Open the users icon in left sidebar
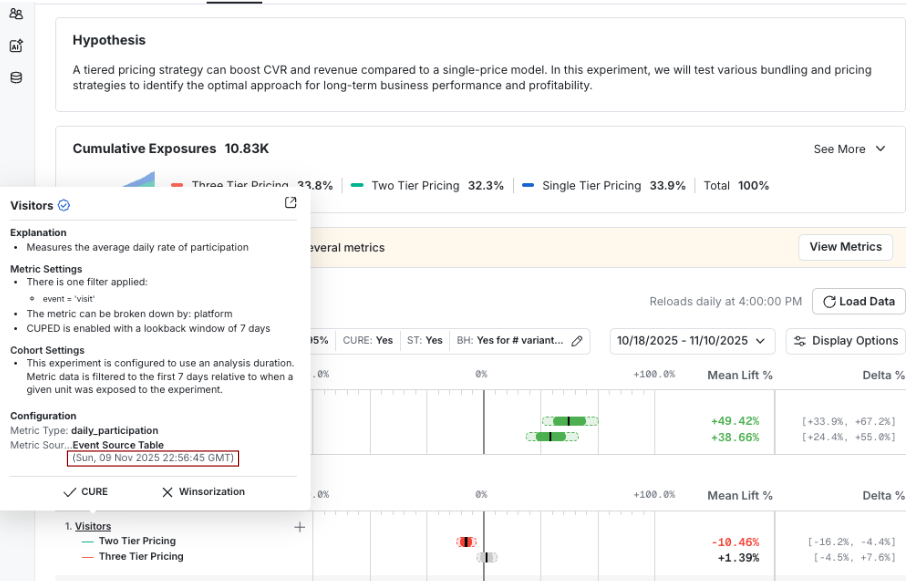 tap(16, 14)
